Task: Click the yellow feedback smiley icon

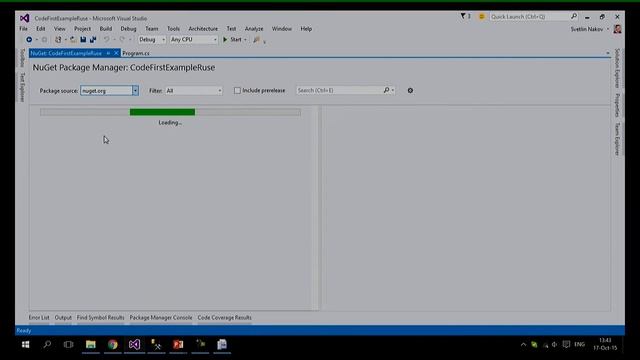Action: pos(482,16)
